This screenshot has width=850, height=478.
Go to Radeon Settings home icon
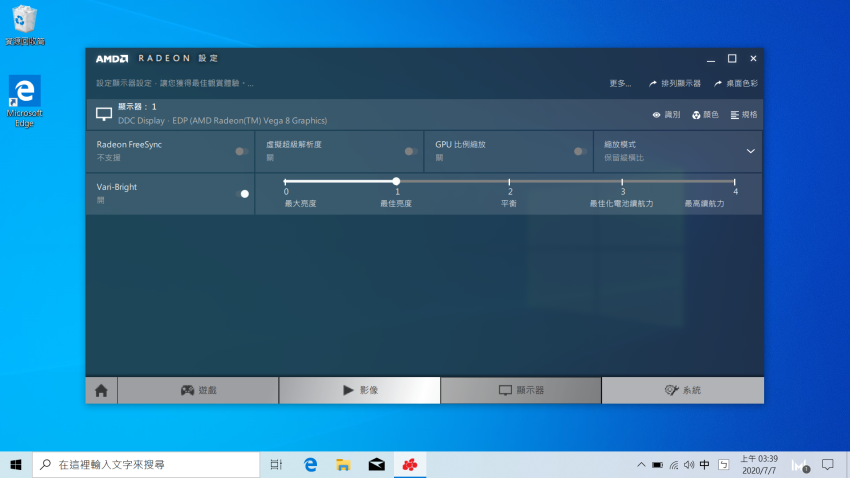click(101, 390)
